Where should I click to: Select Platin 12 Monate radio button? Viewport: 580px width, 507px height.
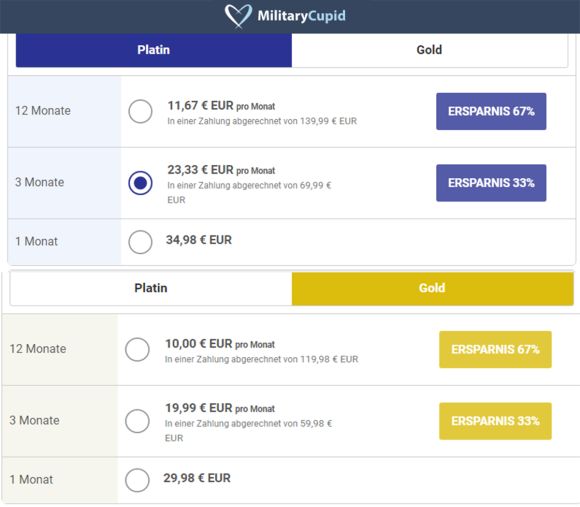140,111
